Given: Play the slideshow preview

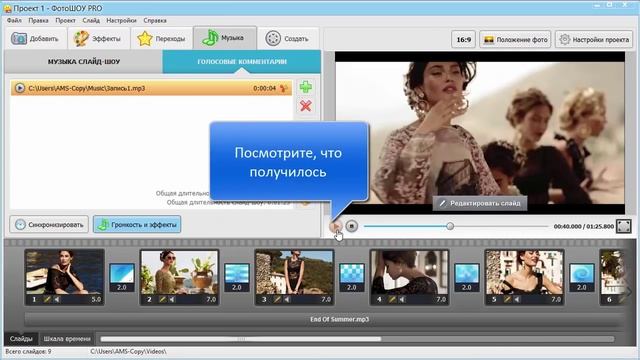Looking at the screenshot, I should click(336, 226).
